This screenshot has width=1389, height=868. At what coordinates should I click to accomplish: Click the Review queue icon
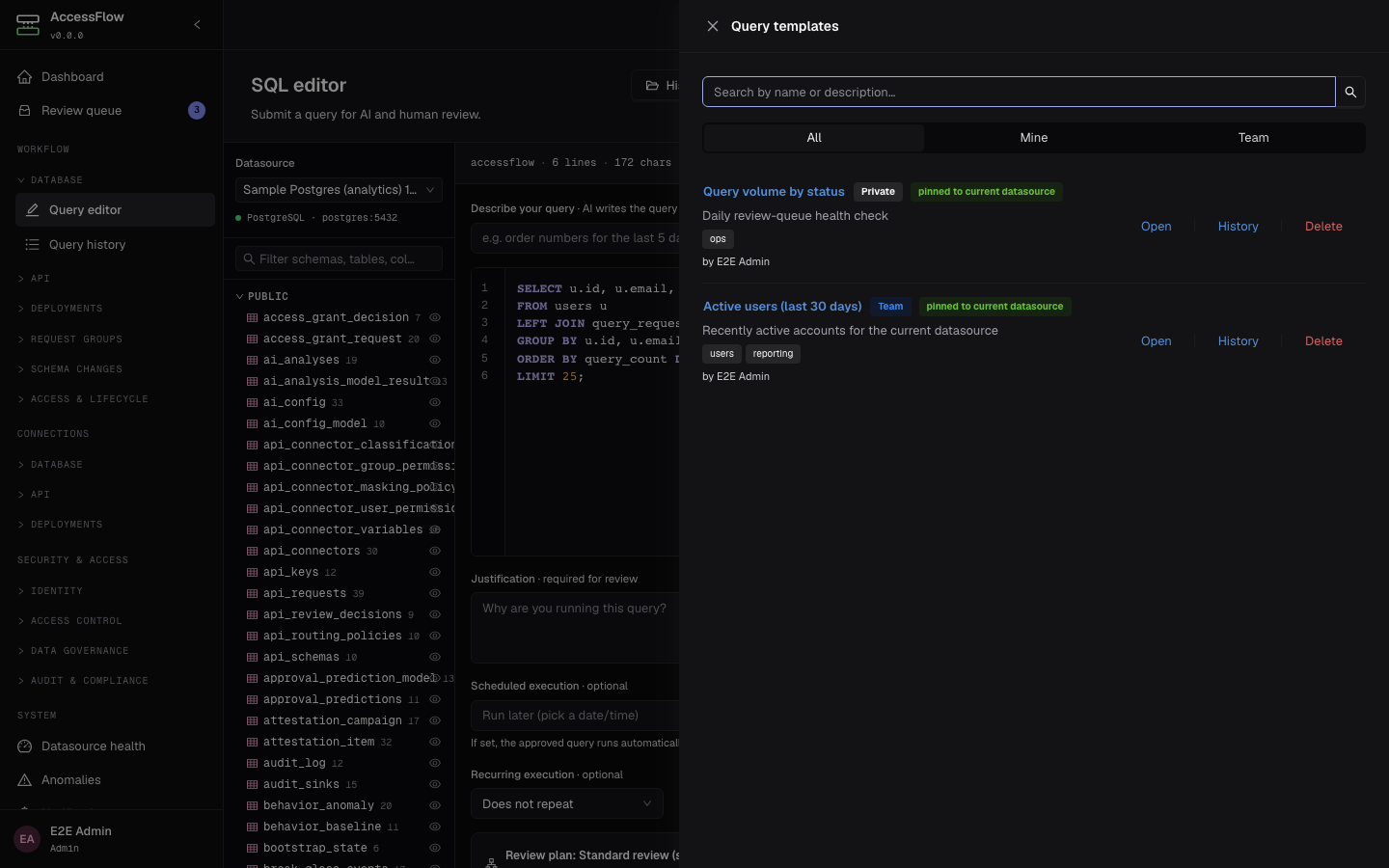tap(25, 111)
